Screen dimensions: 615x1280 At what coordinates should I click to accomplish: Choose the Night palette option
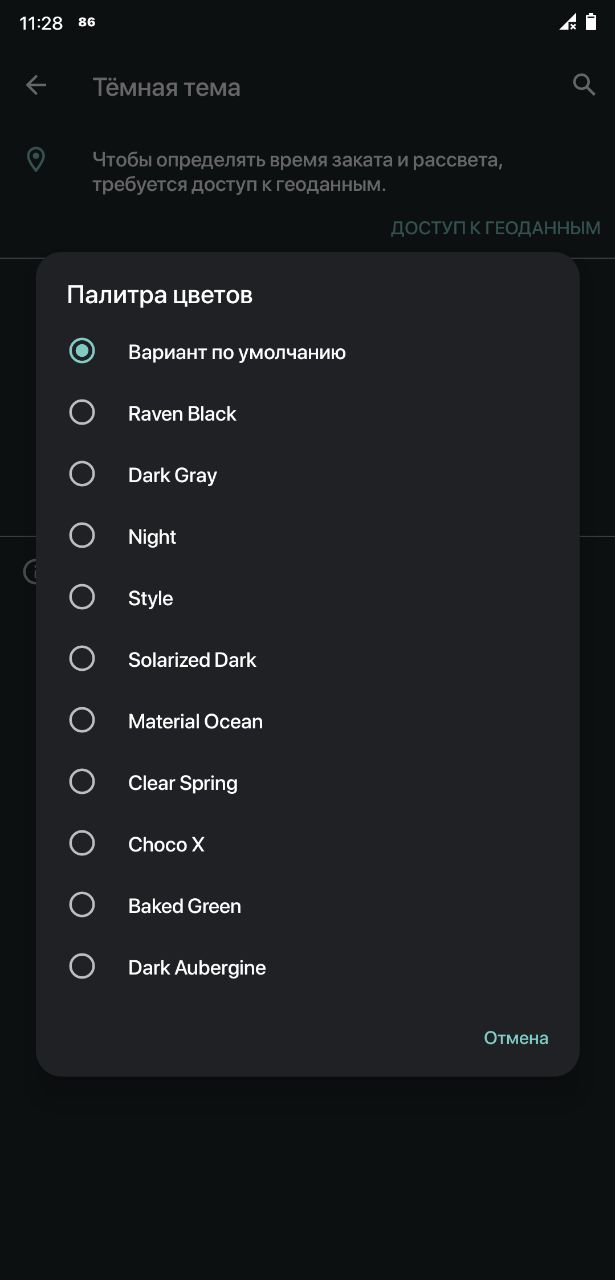tap(307, 536)
